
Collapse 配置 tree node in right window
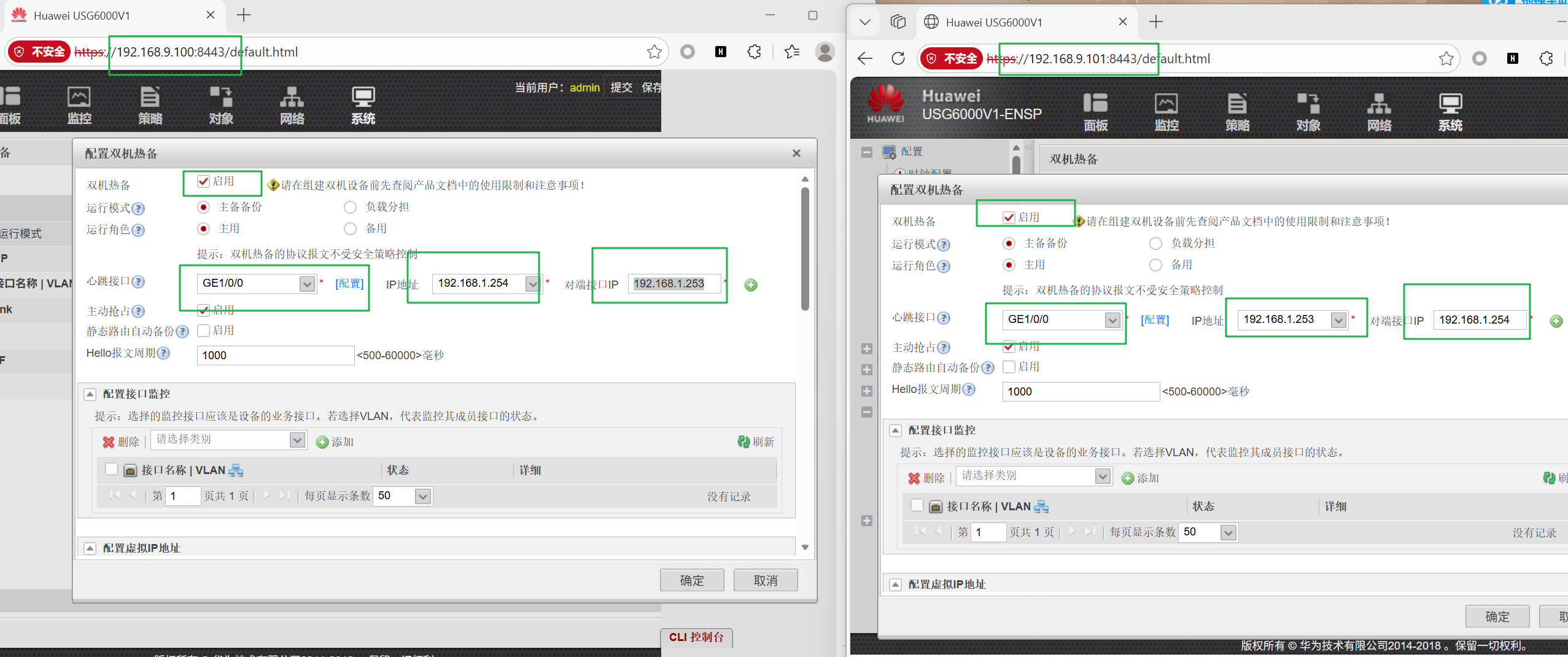pyautogui.click(x=867, y=152)
